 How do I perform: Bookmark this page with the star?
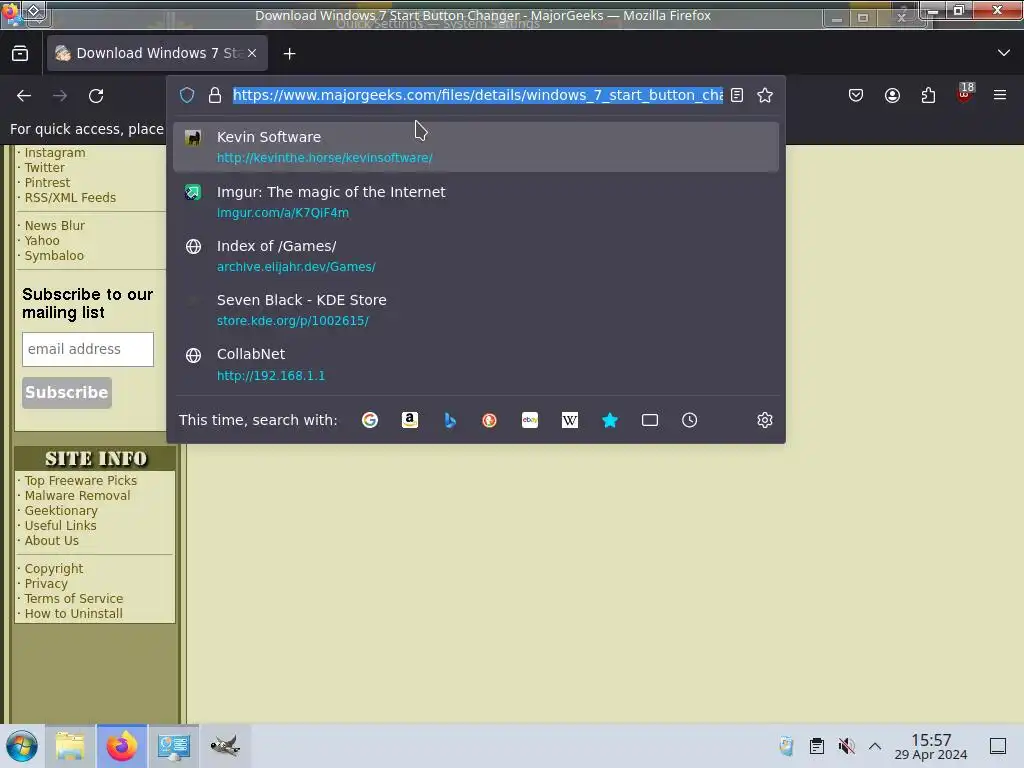coord(765,95)
